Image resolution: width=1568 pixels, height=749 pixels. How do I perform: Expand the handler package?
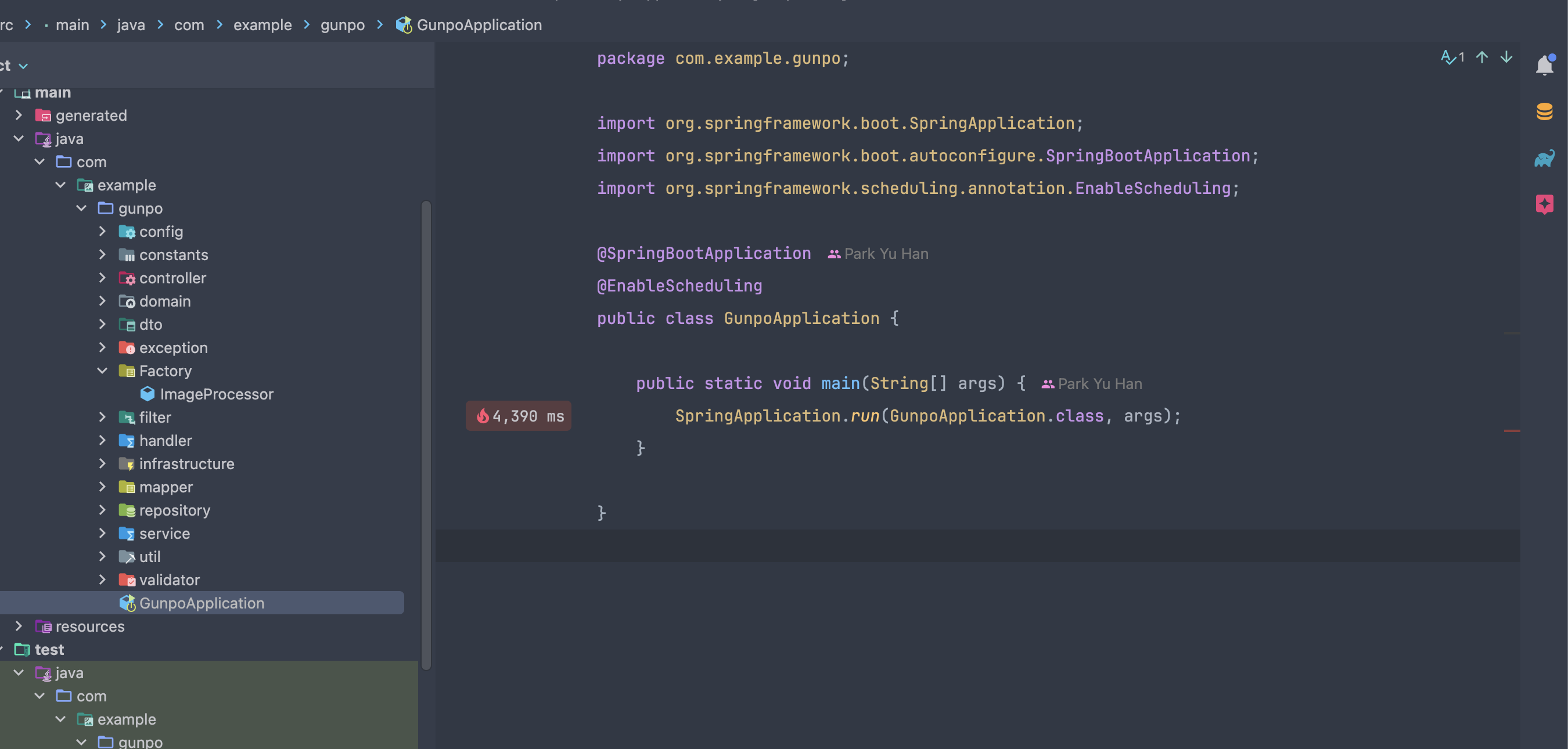point(102,440)
